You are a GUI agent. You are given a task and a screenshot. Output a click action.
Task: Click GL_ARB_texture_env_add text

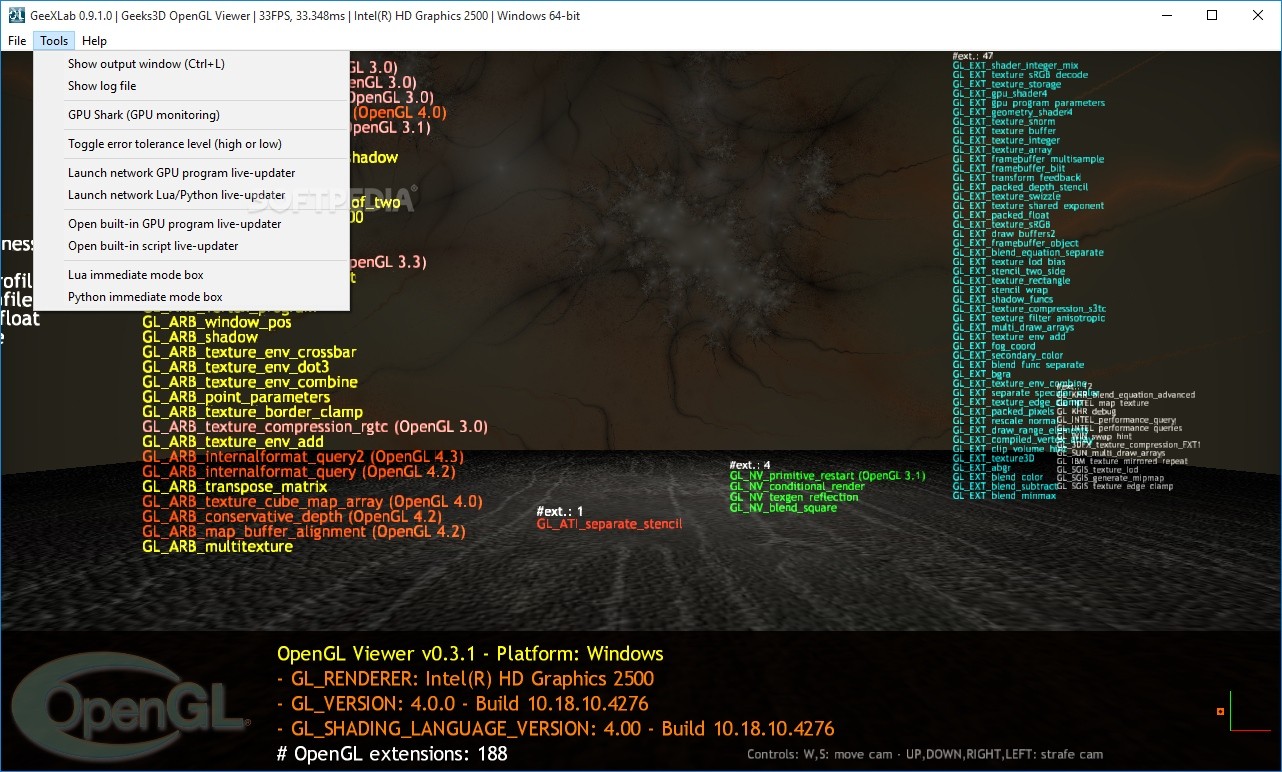coord(233,442)
